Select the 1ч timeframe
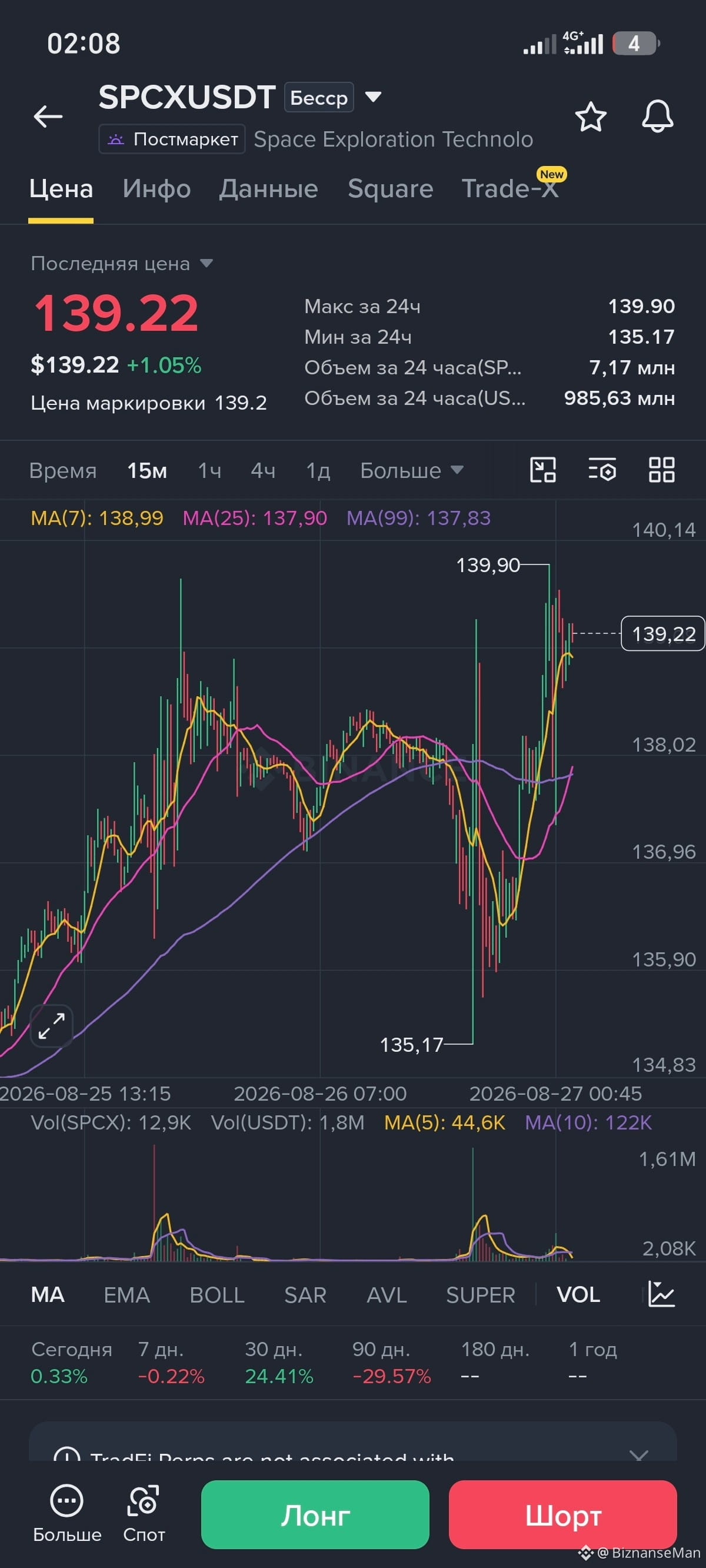 point(209,470)
